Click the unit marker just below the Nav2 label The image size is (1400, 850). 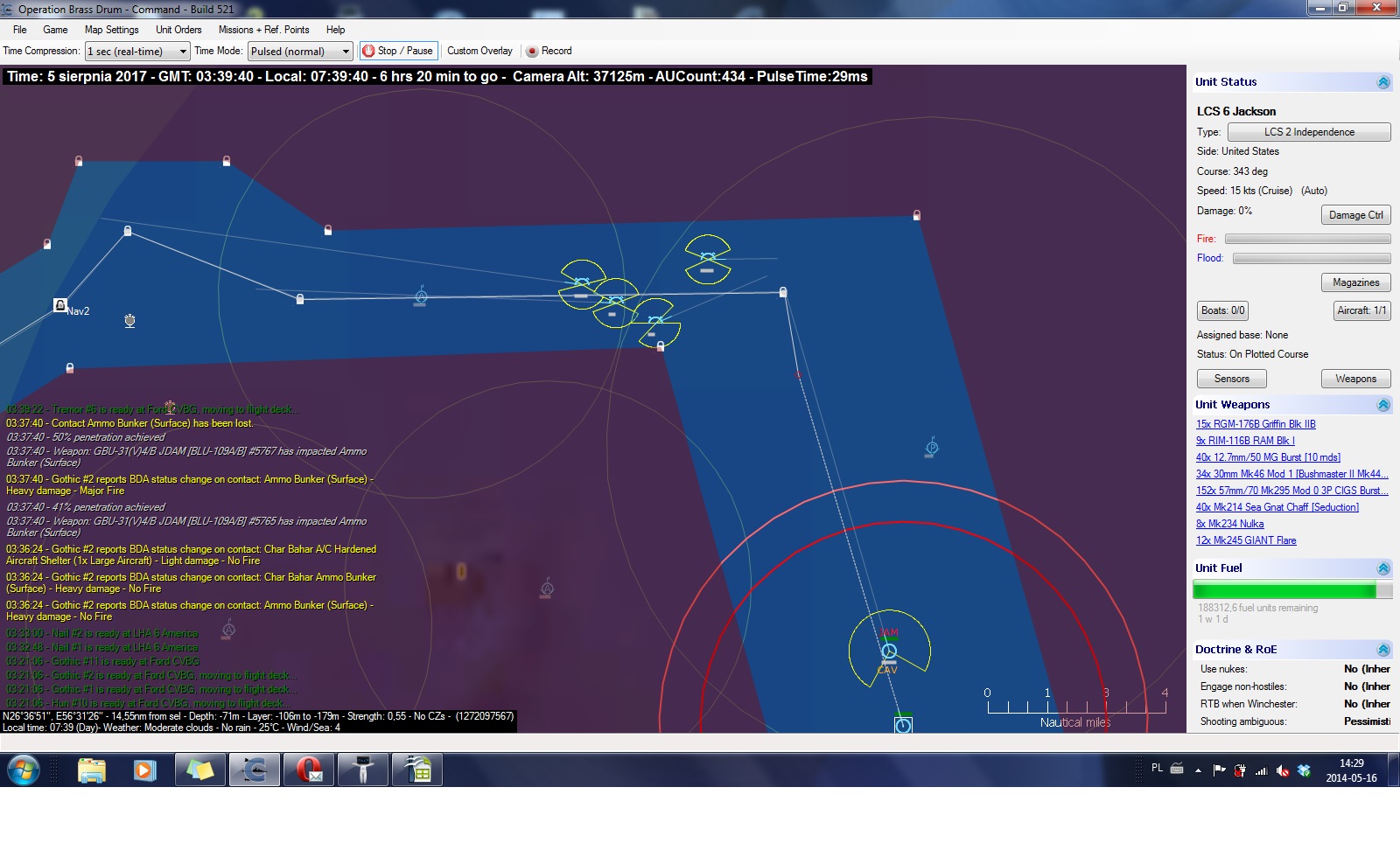click(x=129, y=321)
